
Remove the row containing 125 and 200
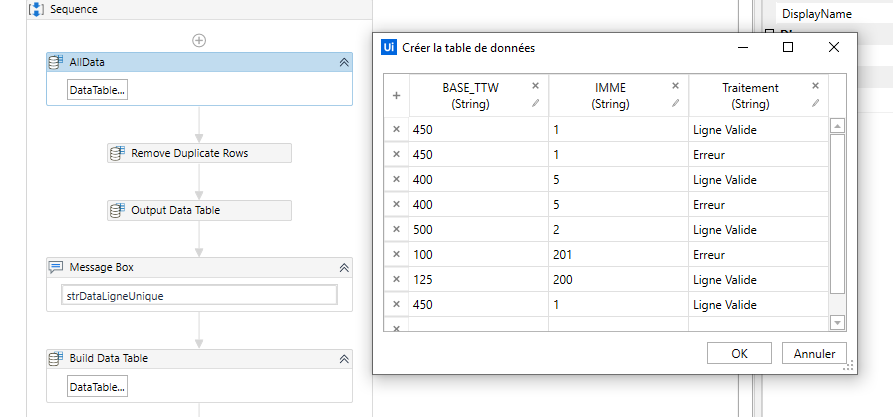(396, 280)
